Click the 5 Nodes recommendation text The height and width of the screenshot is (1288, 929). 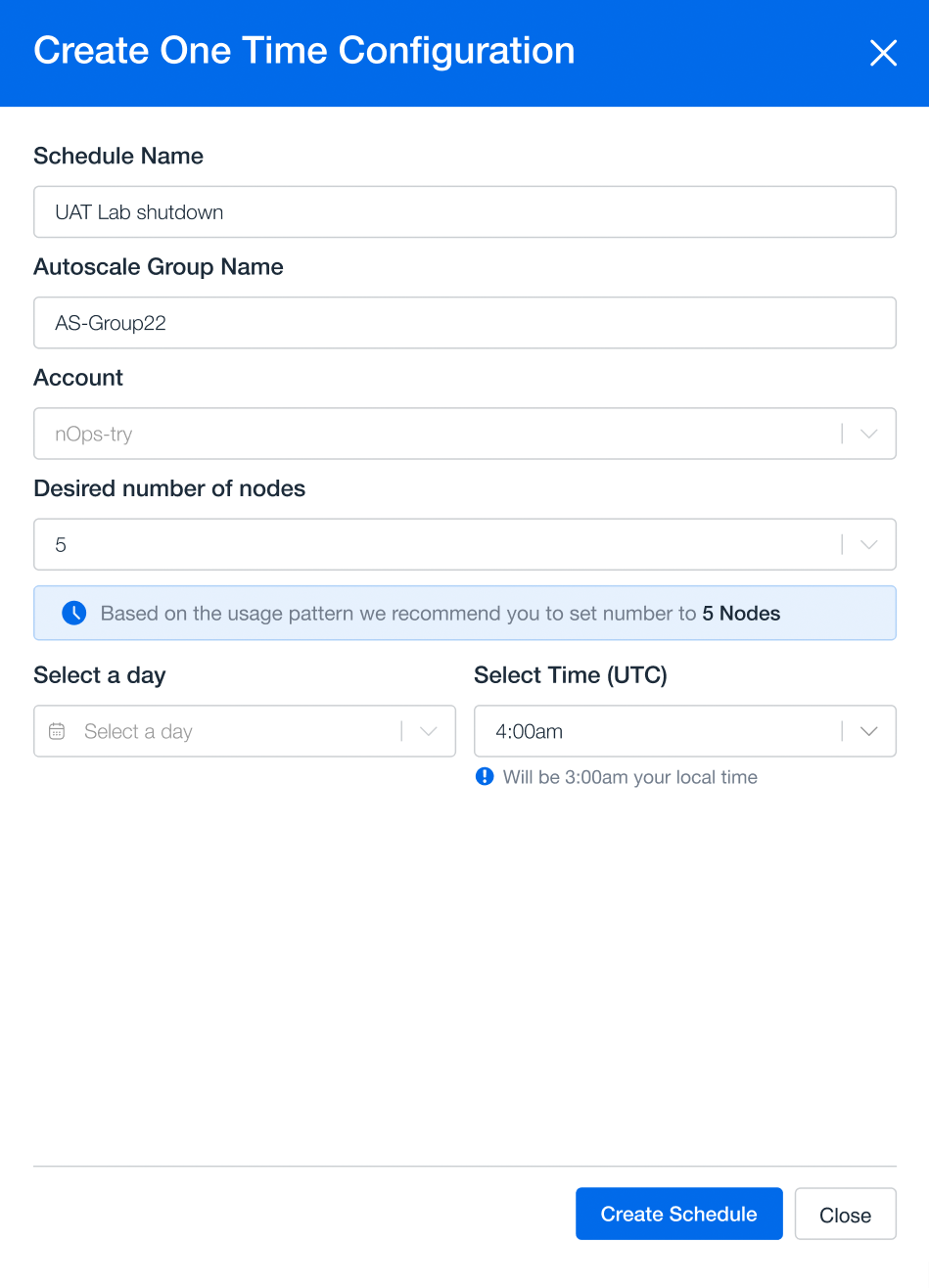coord(741,614)
